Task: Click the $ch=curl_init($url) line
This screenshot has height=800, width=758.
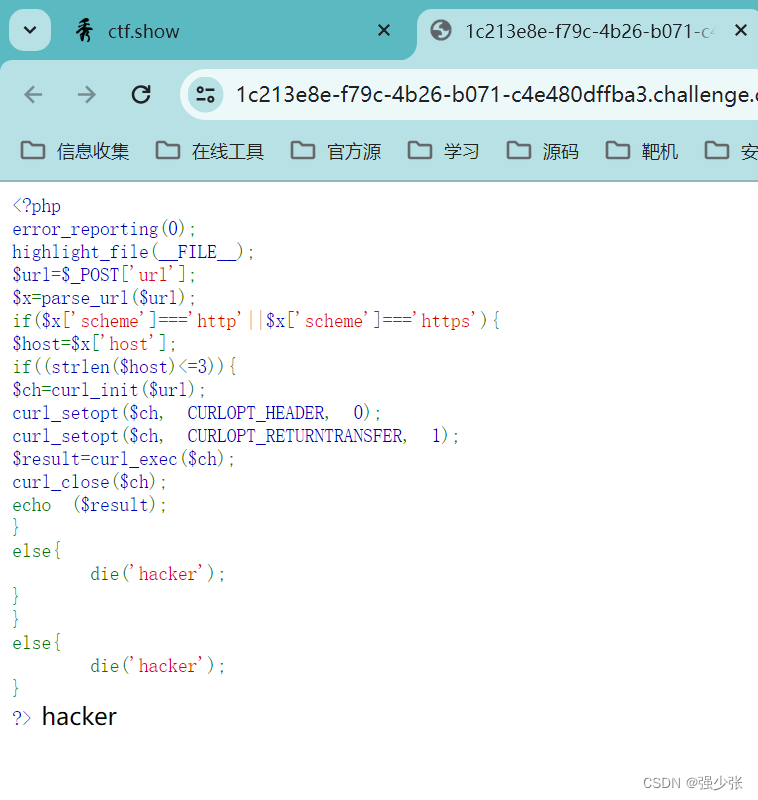Action: pos(109,390)
